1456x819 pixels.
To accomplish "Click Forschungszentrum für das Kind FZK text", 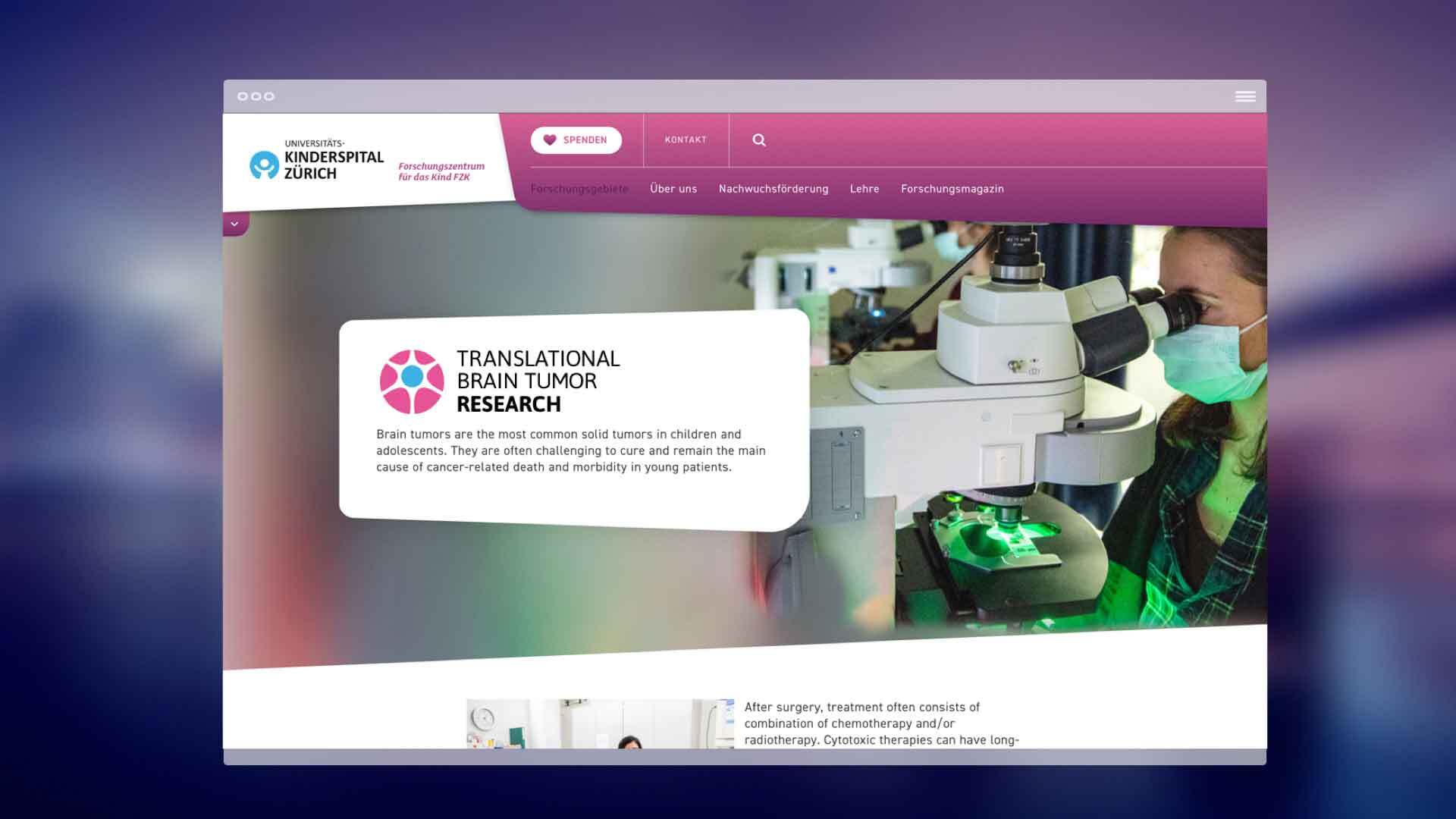I will click(x=441, y=171).
